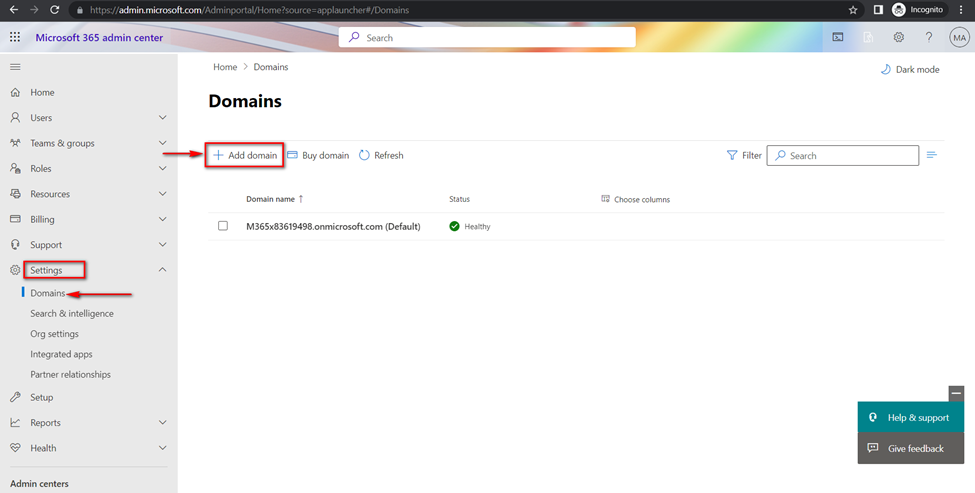Click the Users person icon
Viewport: 975px width, 493px height.
pos(16,117)
